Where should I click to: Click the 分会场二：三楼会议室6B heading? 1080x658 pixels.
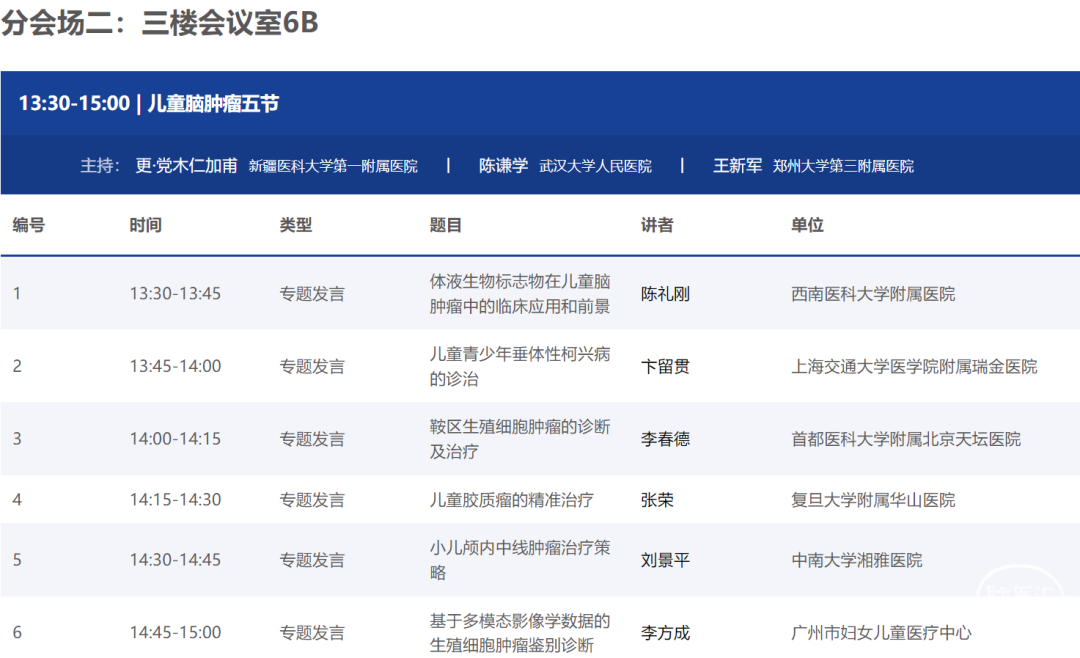click(x=160, y=23)
